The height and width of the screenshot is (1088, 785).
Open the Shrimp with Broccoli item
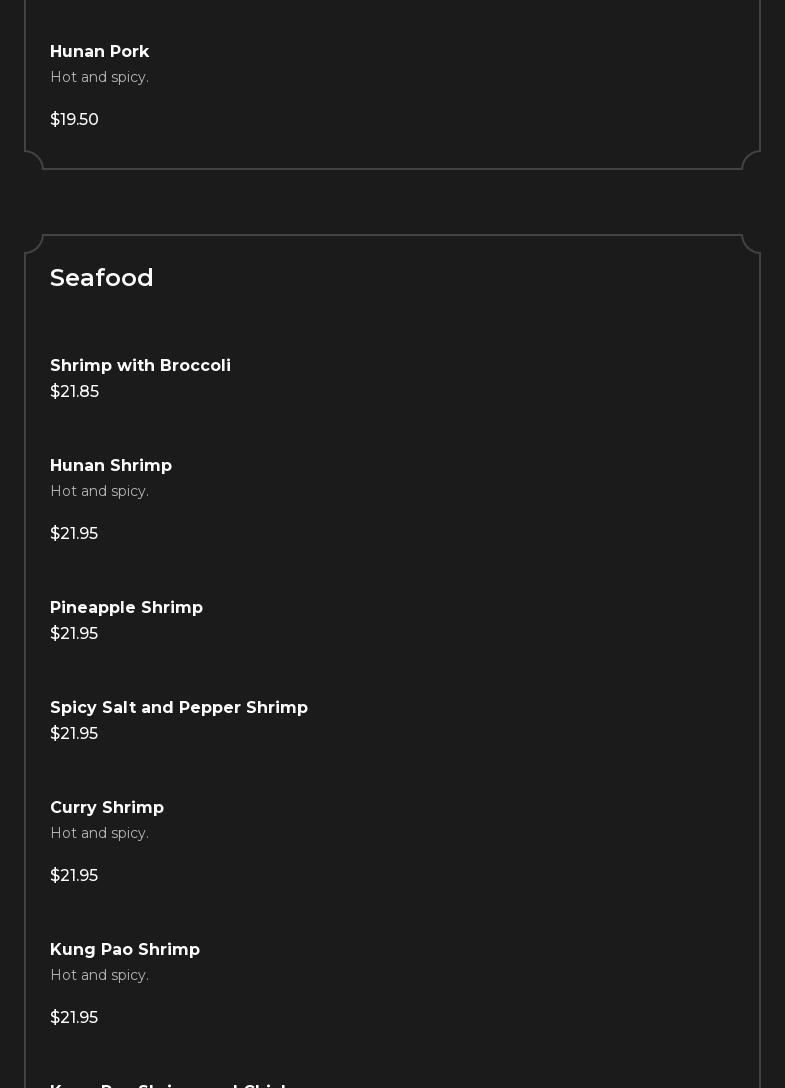coord(140,365)
